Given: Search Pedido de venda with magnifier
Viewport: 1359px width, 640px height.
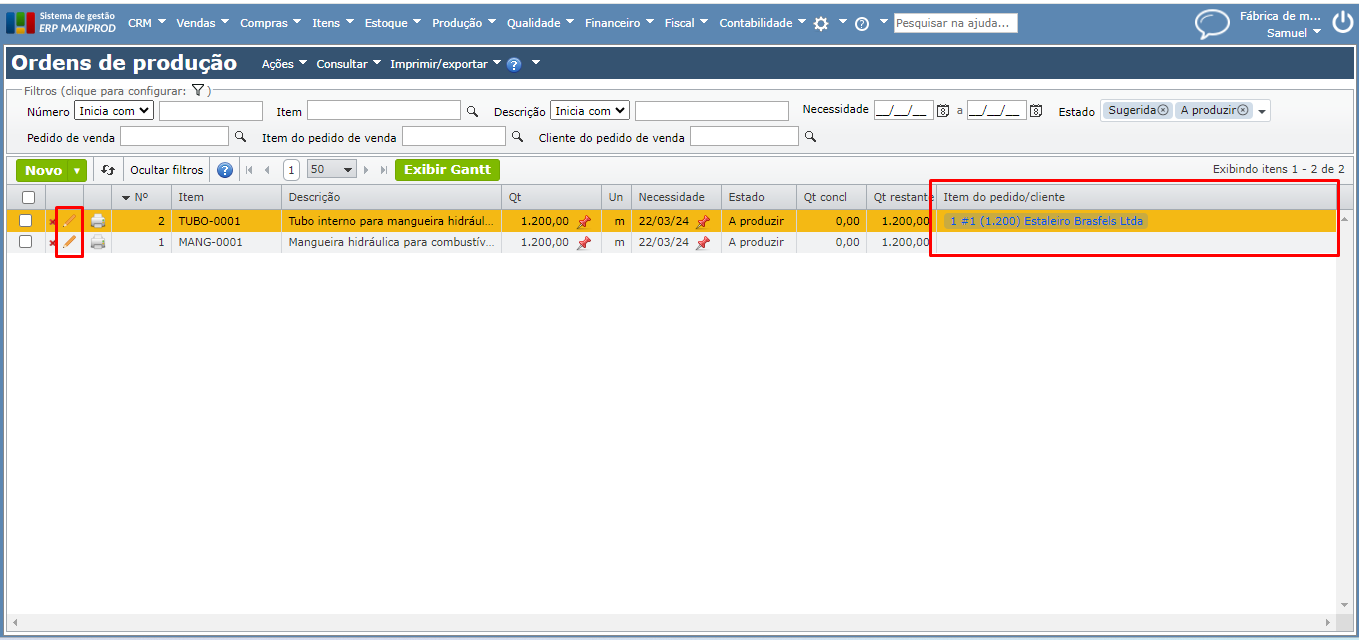Looking at the screenshot, I should point(240,136).
